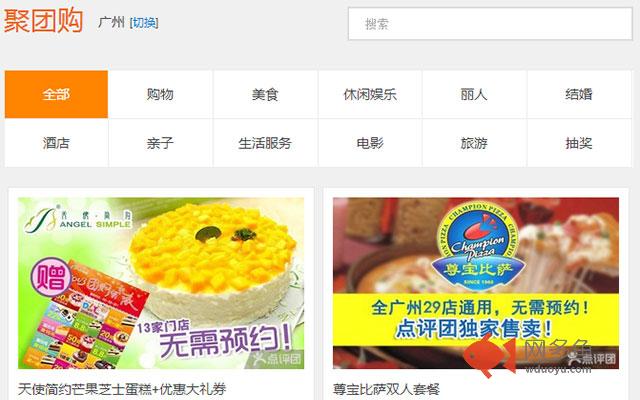Open the 生活服务 category
Screen dimensions: 640x400
265,143
